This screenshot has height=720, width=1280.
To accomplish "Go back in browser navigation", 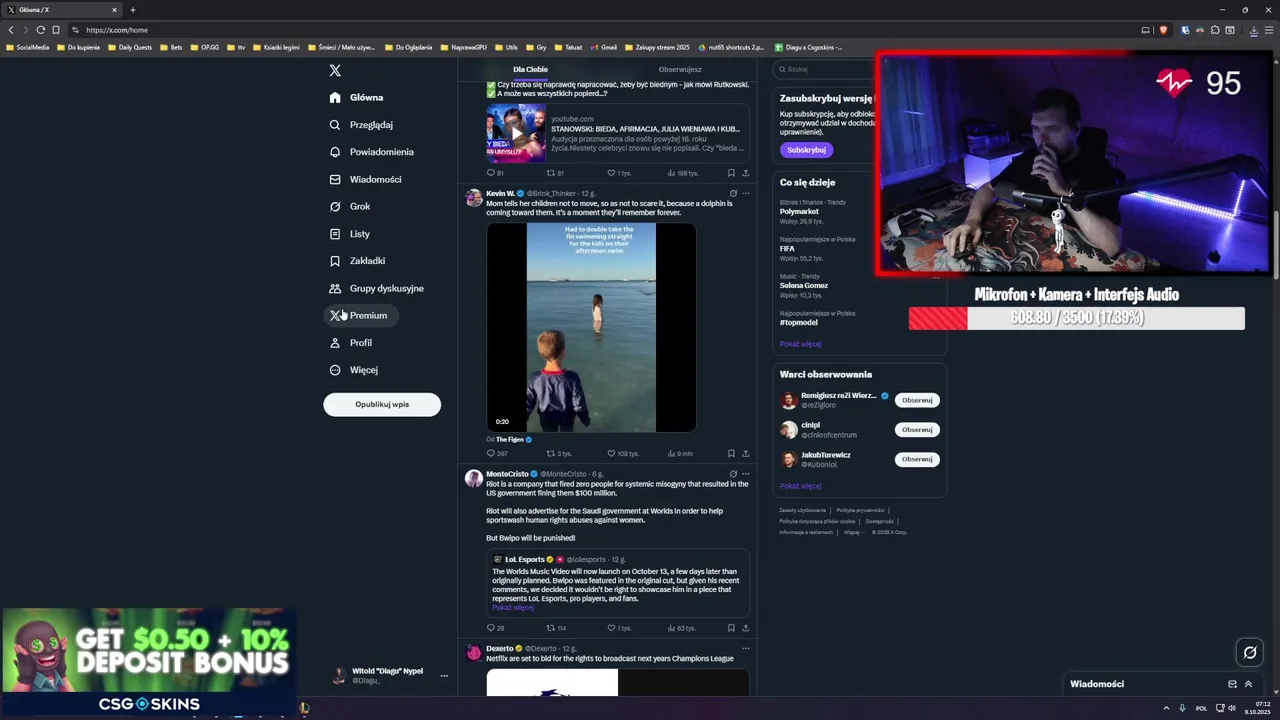I will [x=11, y=30].
